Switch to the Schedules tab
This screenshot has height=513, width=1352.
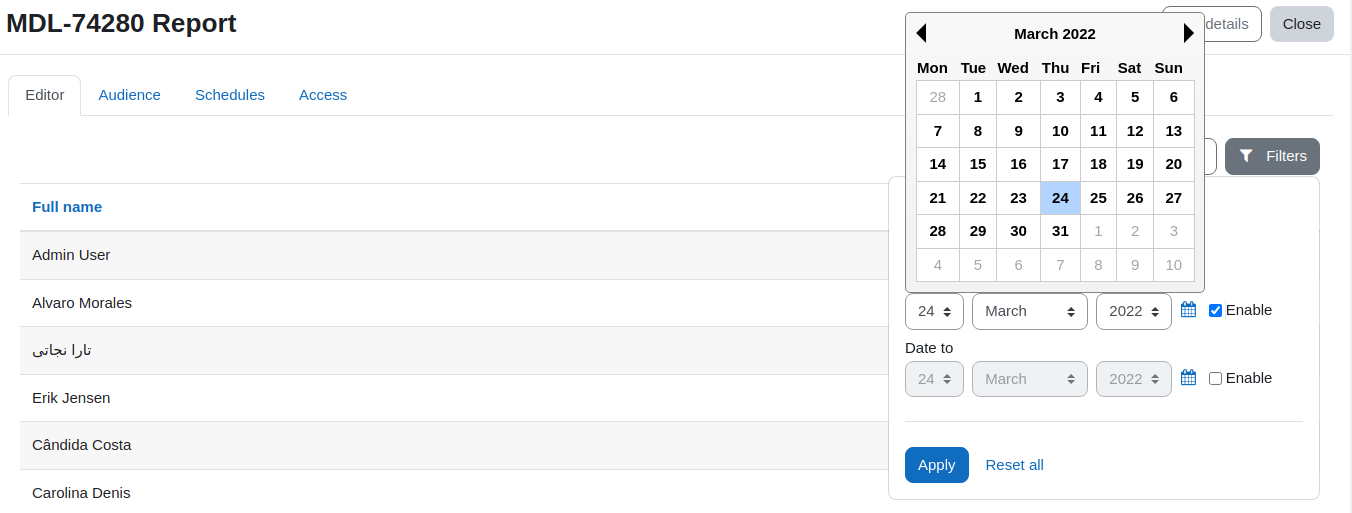(x=230, y=95)
